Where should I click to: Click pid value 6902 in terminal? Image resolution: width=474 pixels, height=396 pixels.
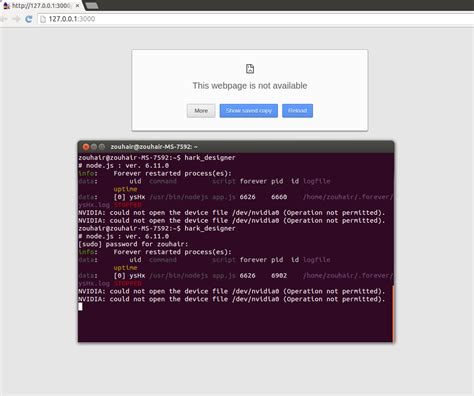point(279,276)
